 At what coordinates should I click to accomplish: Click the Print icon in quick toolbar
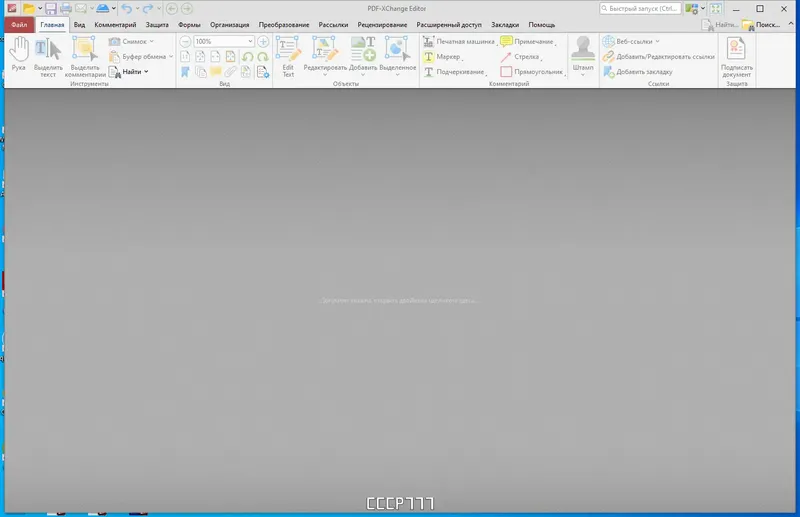pos(66,9)
